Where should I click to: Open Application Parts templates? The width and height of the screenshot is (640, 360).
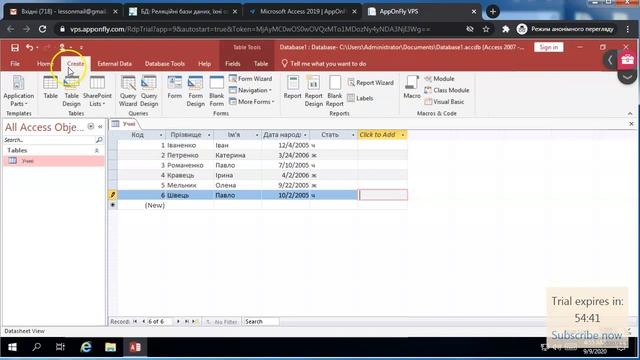tap(18, 91)
